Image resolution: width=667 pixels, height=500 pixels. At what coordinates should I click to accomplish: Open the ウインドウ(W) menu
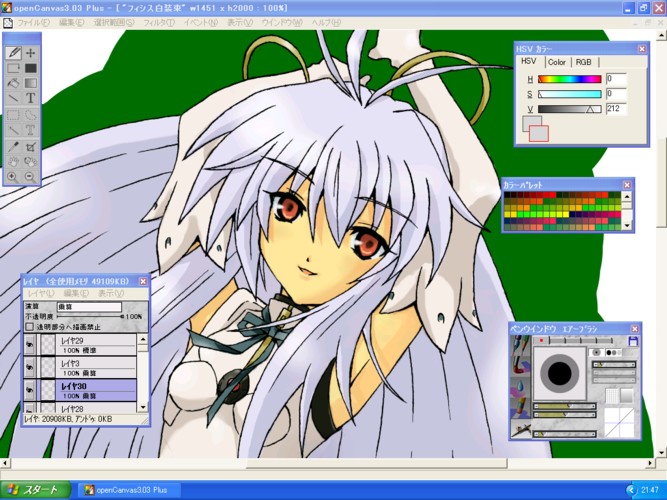pyautogui.click(x=282, y=23)
